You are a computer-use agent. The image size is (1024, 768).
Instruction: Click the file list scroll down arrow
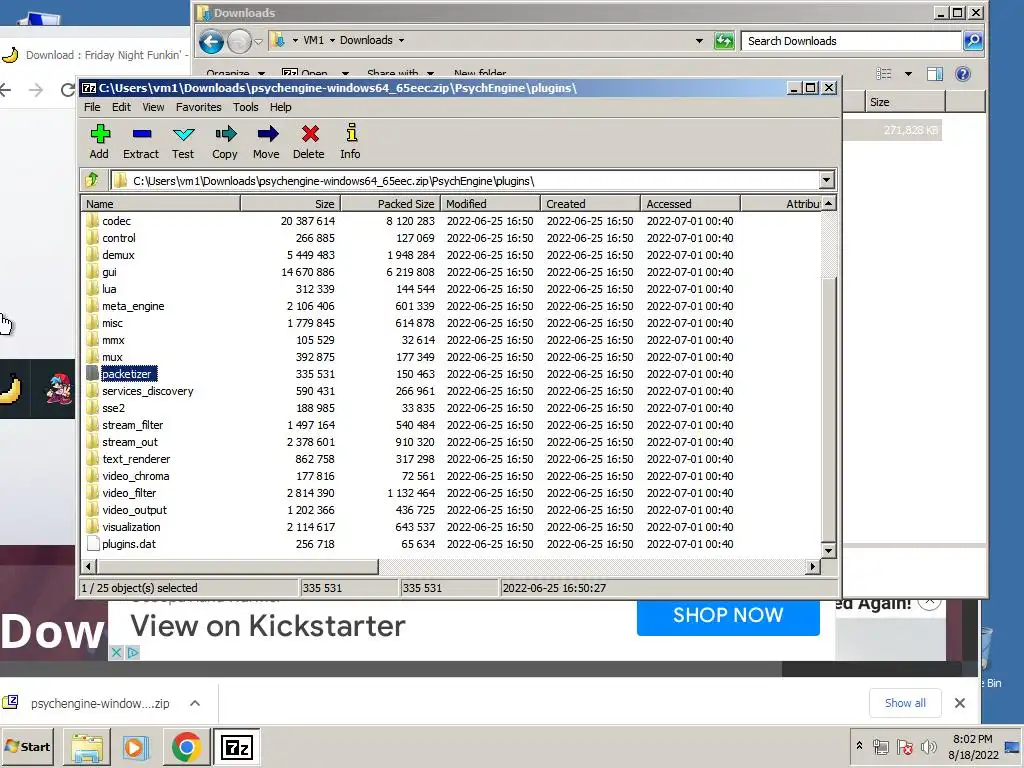tap(828, 551)
